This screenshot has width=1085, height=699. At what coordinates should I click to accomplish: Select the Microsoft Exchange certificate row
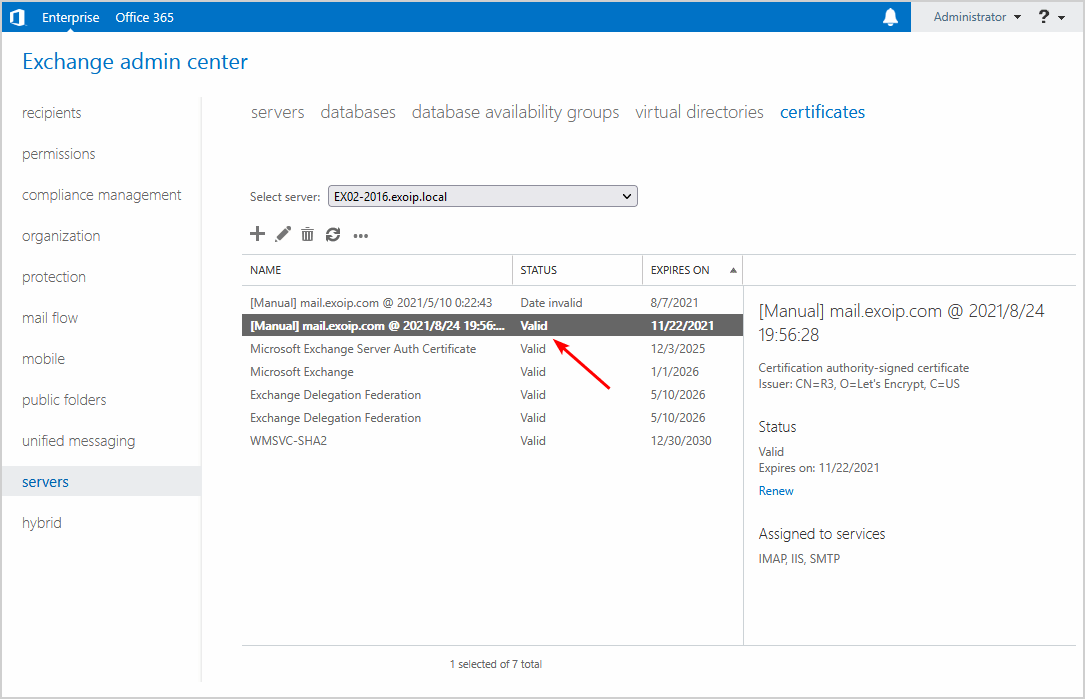click(492, 372)
